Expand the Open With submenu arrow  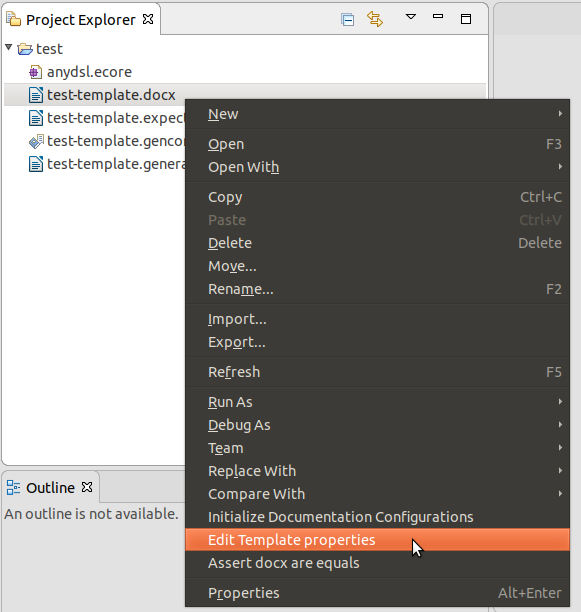click(560, 167)
